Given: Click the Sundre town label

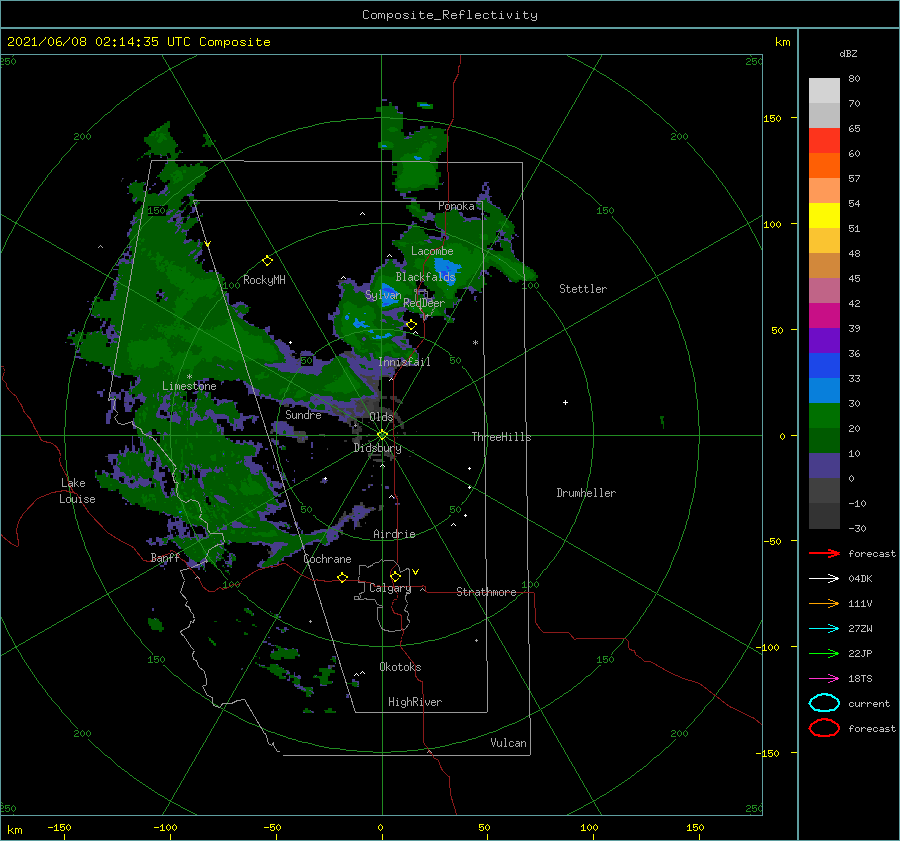Looking at the screenshot, I should pyautogui.click(x=303, y=415).
